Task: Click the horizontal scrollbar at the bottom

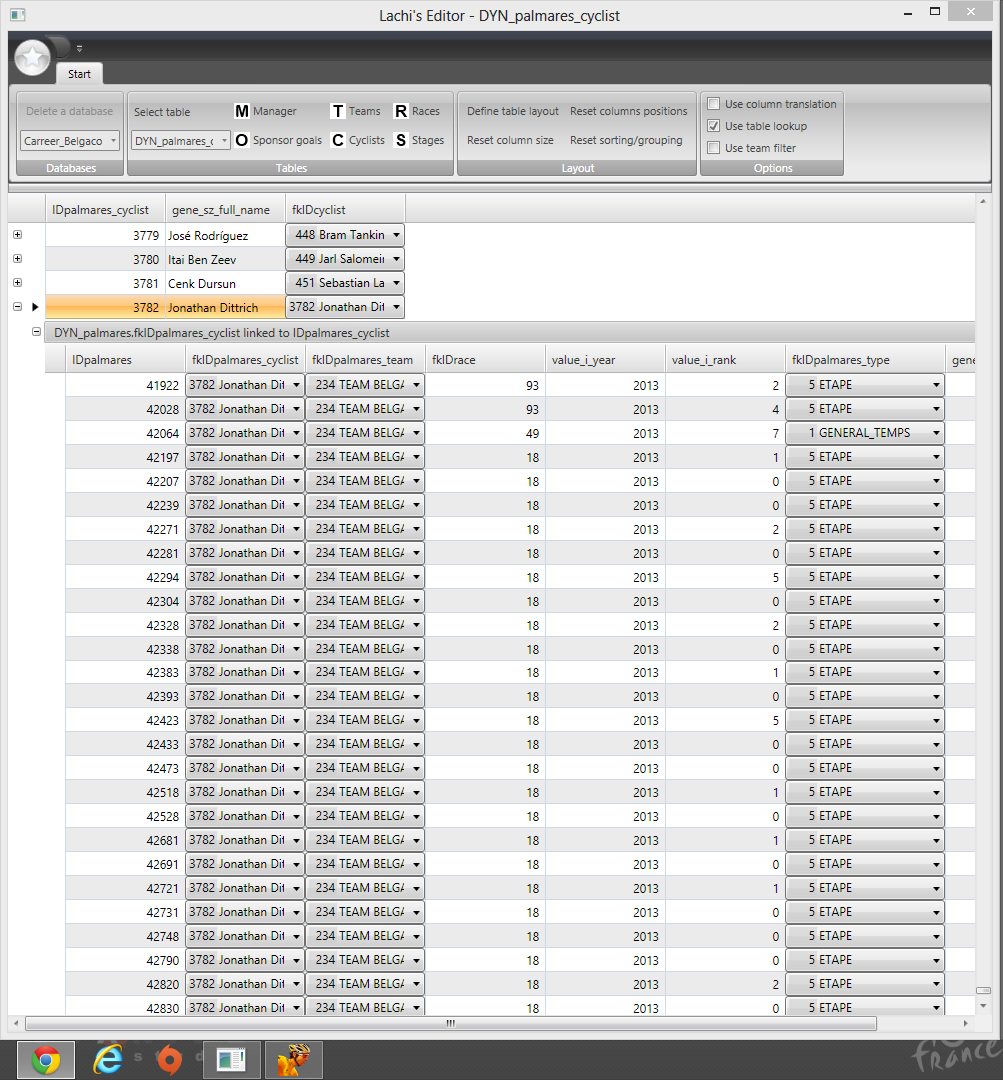Action: coord(450,1023)
